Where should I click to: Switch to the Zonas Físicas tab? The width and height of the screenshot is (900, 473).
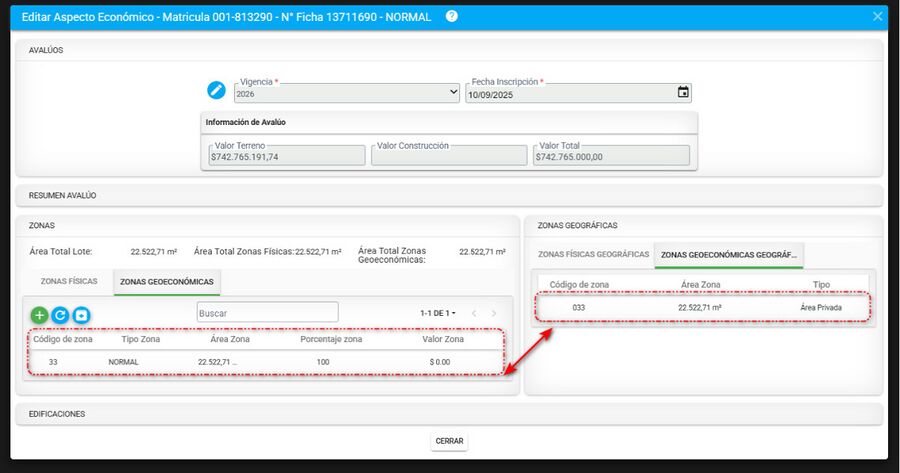[x=69, y=282]
